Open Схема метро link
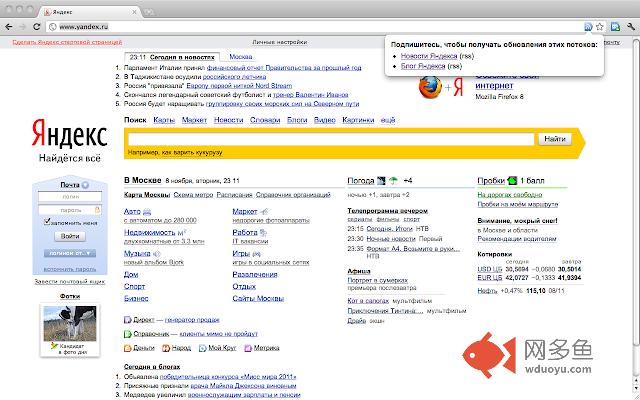The width and height of the screenshot is (640, 400). coord(193,195)
